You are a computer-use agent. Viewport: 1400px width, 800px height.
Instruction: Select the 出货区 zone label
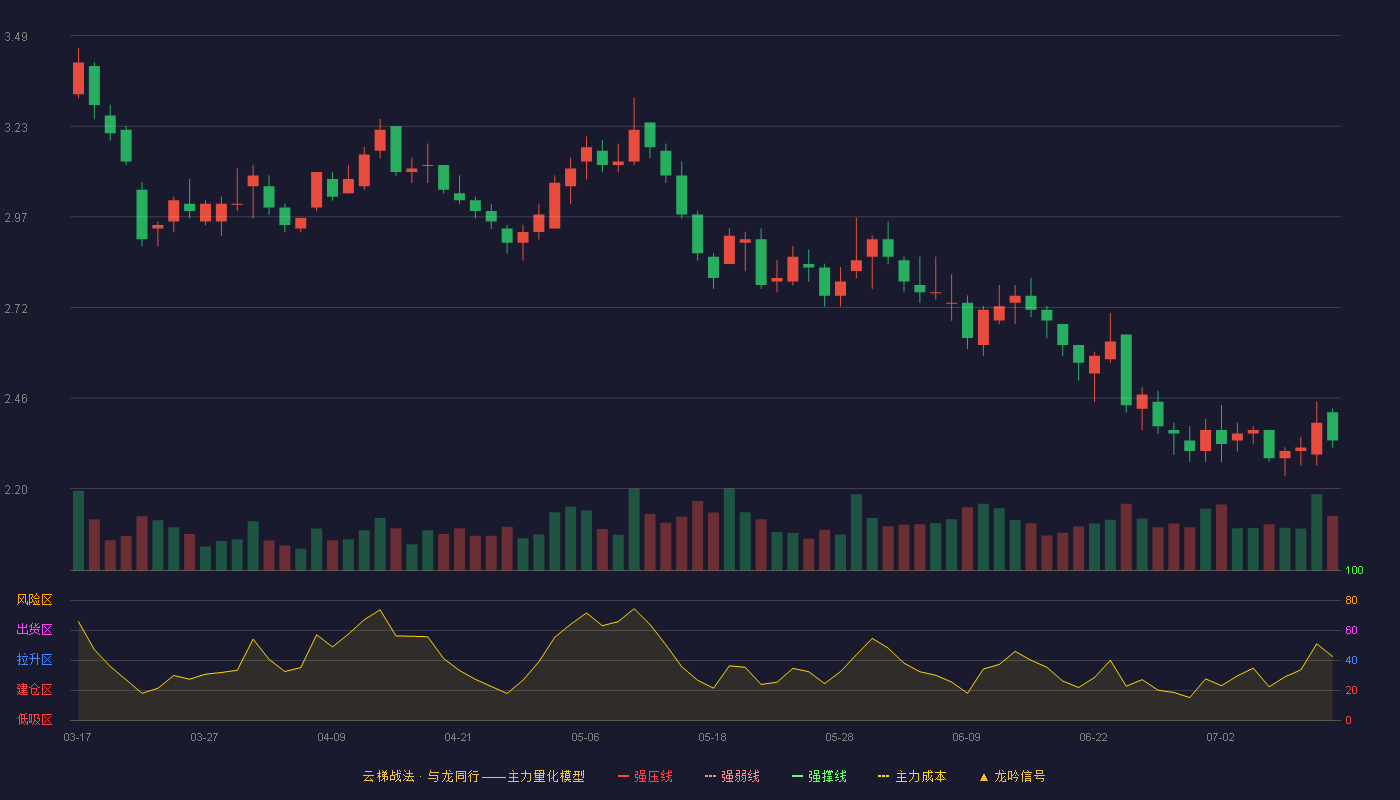click(34, 630)
